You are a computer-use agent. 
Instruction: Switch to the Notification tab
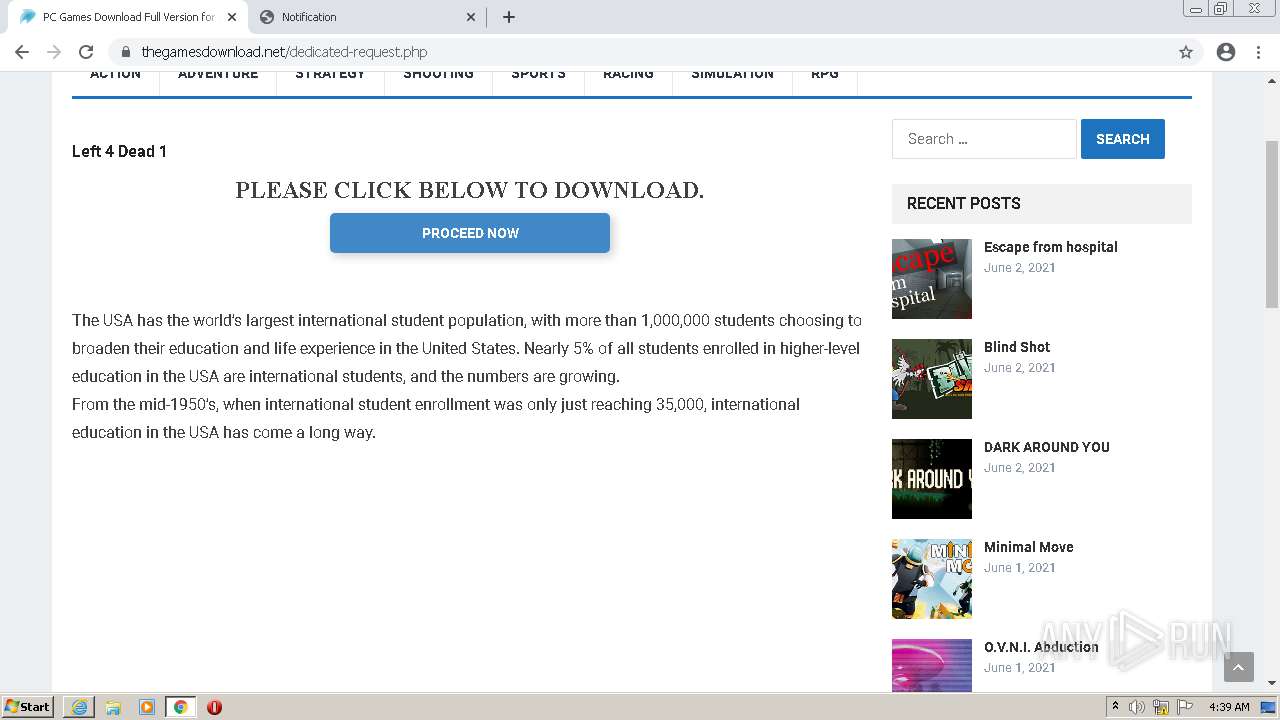click(x=367, y=17)
